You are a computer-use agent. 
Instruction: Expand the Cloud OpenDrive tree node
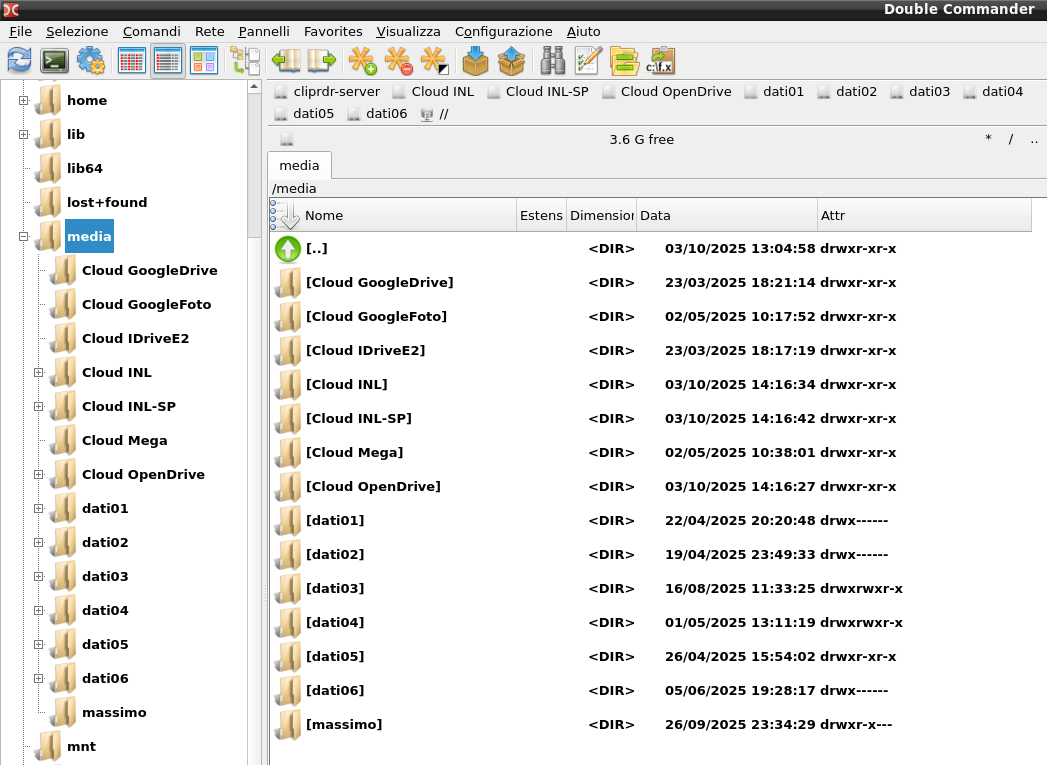pos(39,475)
